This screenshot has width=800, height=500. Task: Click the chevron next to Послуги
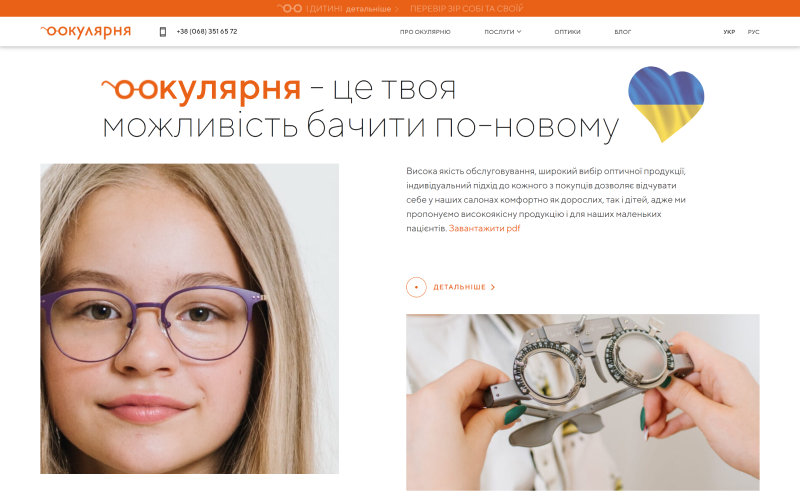(519, 32)
